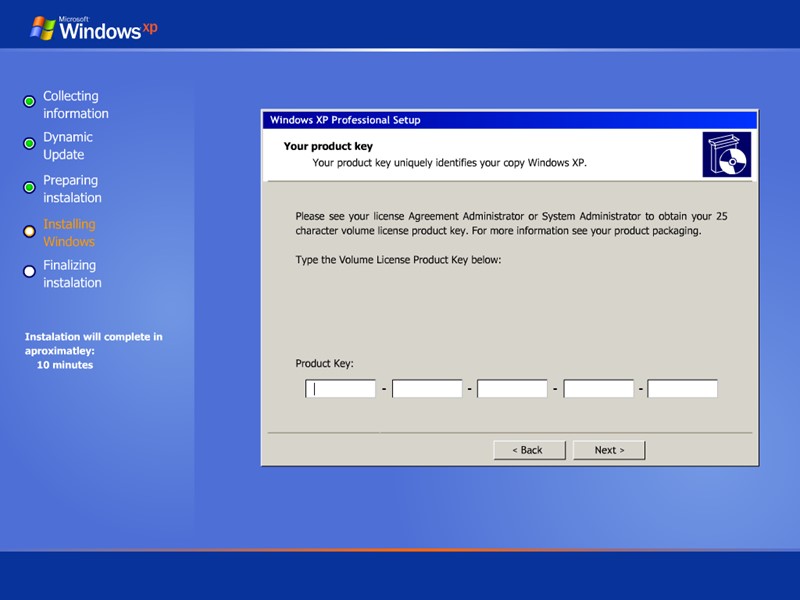Go back with the Back button
The image size is (800, 600).
coord(529,450)
